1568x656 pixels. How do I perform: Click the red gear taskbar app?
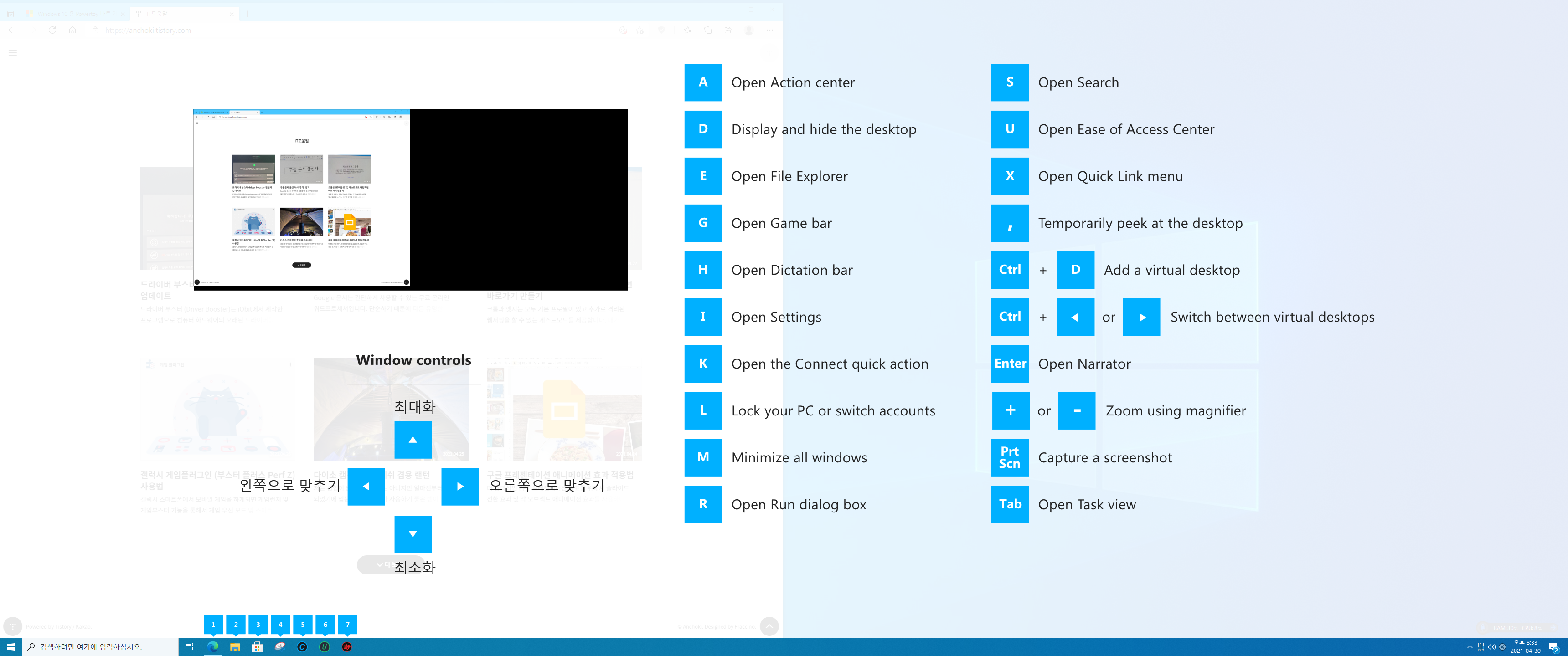347,647
